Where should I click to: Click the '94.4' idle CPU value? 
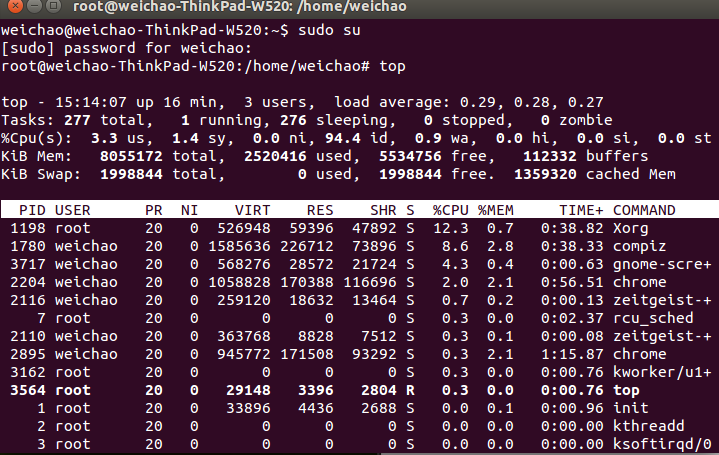pos(343,138)
